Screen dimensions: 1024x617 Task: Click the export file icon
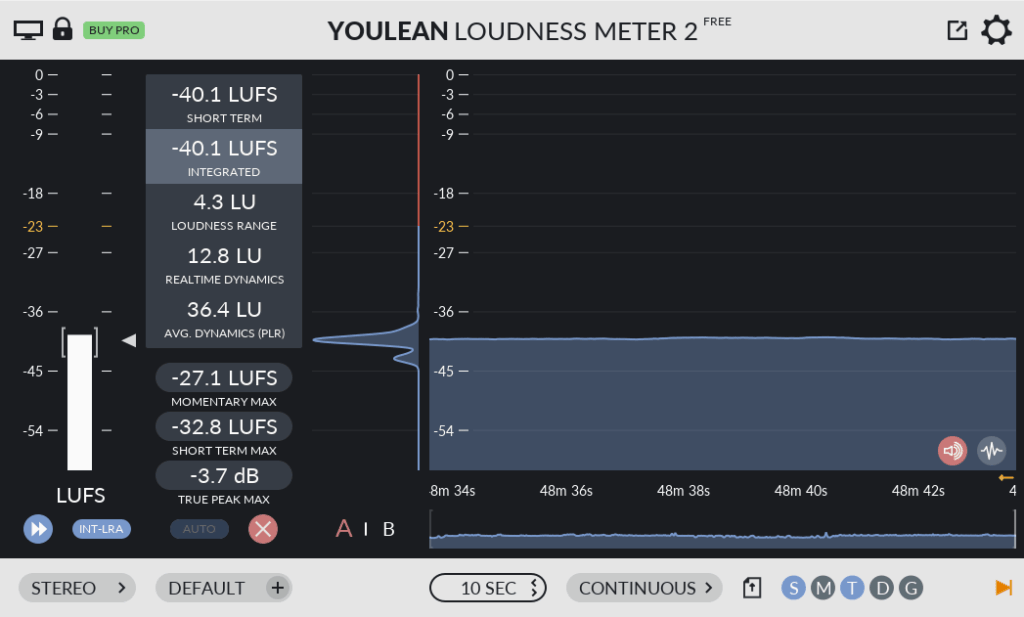point(752,588)
